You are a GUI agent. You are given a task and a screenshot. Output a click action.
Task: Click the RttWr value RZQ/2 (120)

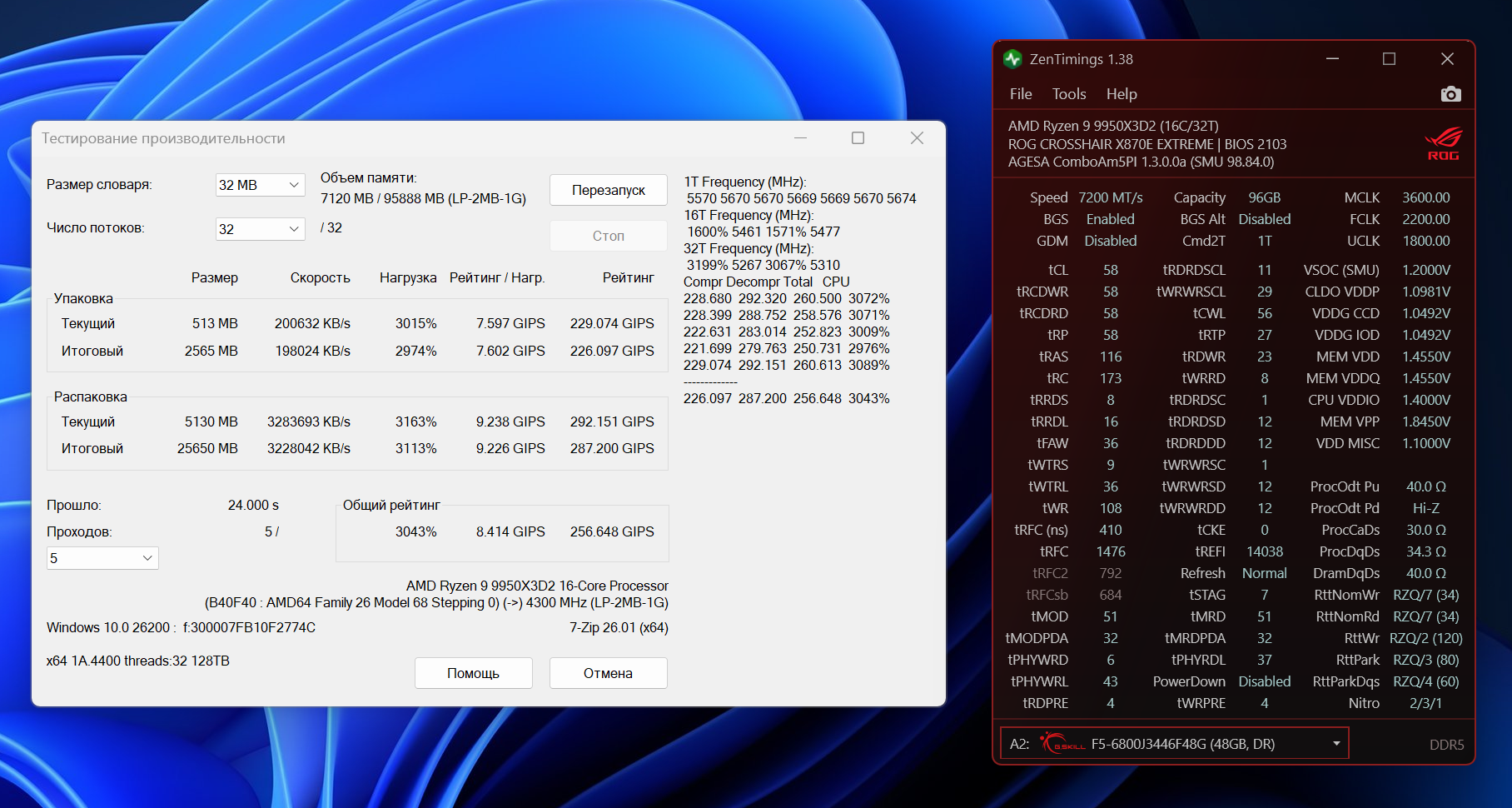[x=1426, y=638]
